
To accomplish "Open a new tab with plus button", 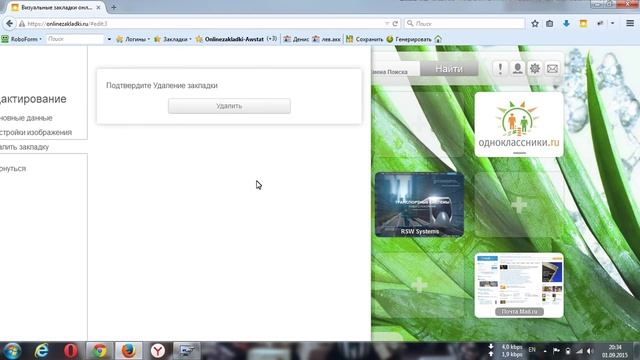I will point(113,7).
